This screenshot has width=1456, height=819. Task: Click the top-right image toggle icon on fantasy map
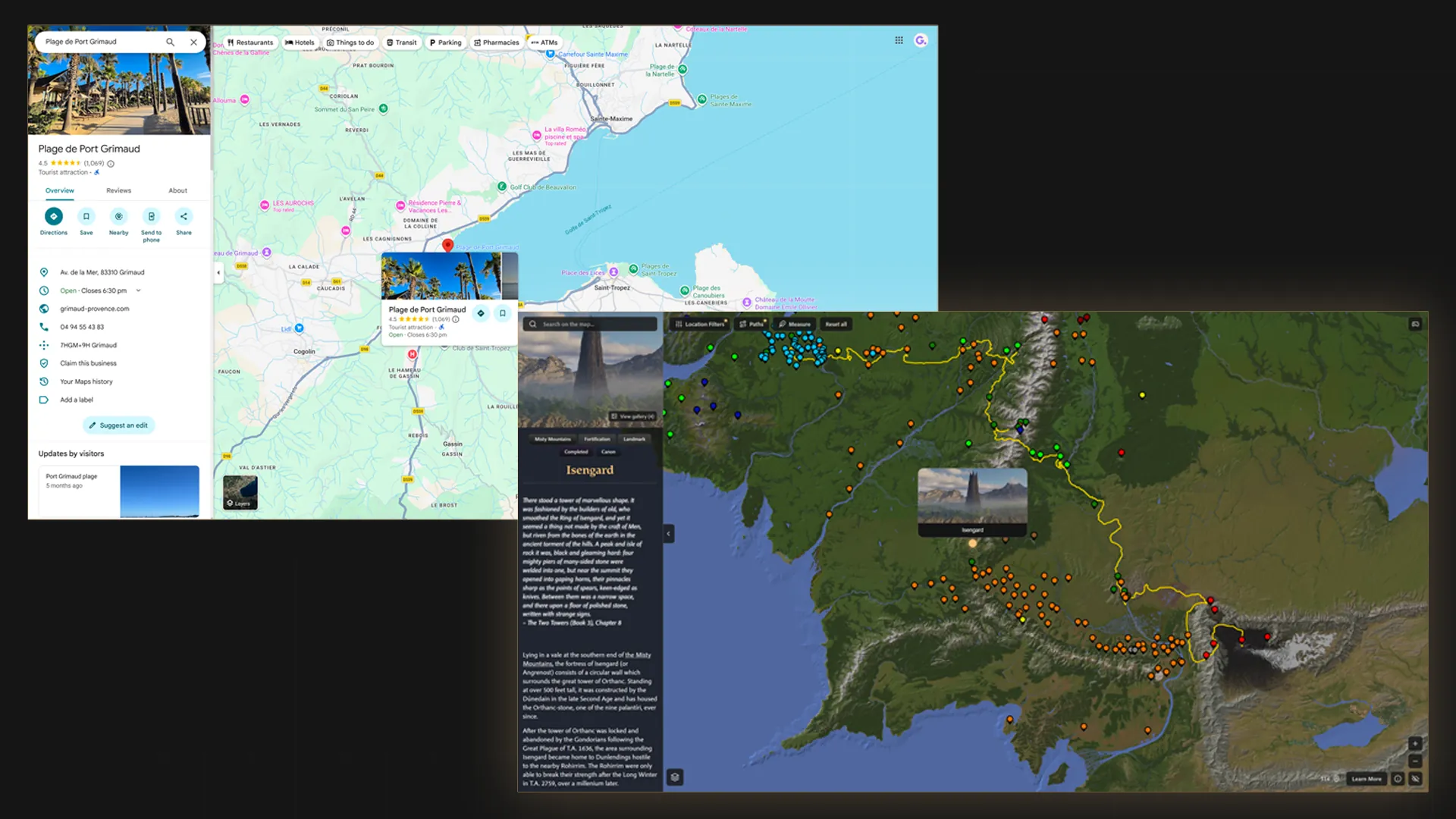pyautogui.click(x=1415, y=324)
